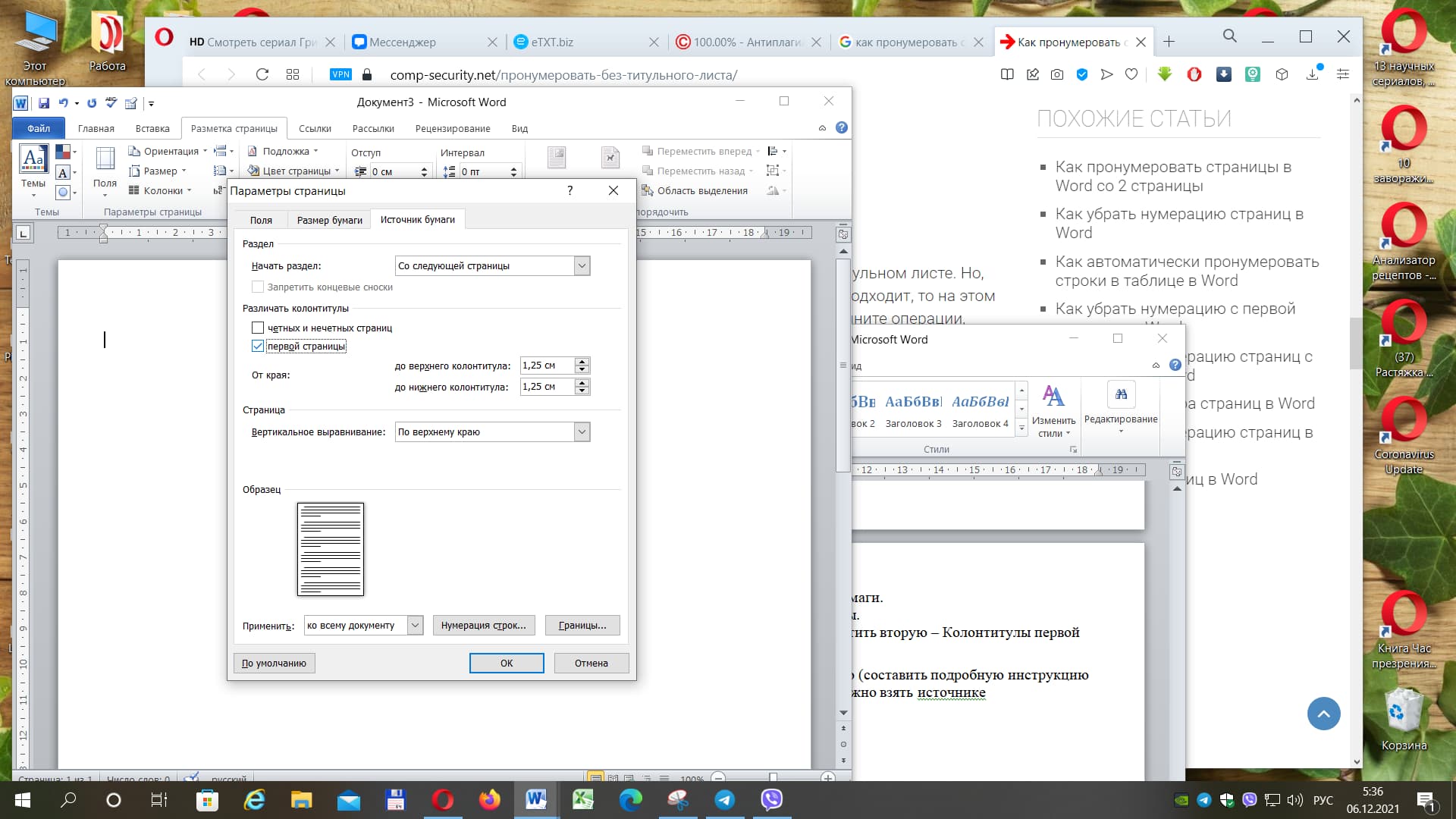Click the Изменить стили icon
This screenshot has height=819, width=1456.
pyautogui.click(x=1053, y=396)
